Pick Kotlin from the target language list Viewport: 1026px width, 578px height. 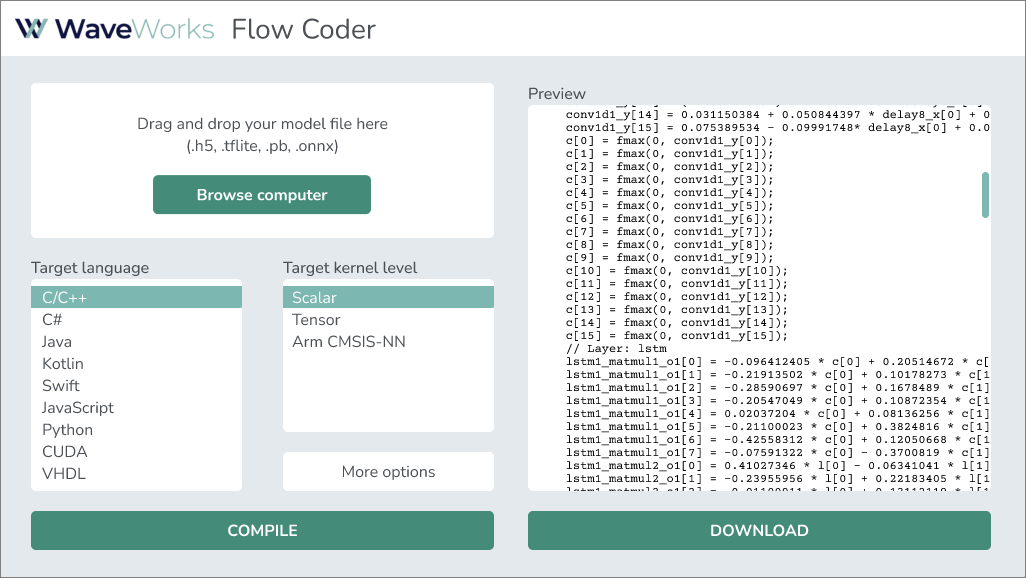click(x=136, y=363)
